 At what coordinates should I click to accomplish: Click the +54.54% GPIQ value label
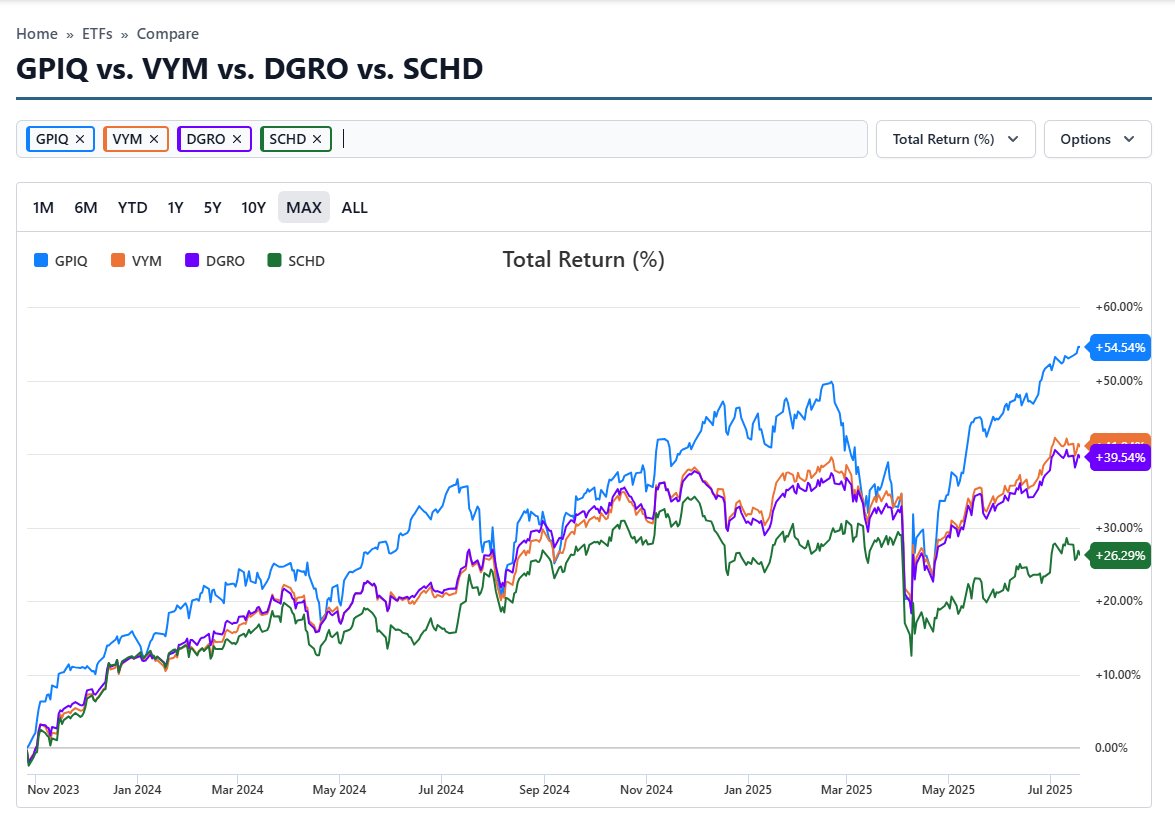[1120, 348]
